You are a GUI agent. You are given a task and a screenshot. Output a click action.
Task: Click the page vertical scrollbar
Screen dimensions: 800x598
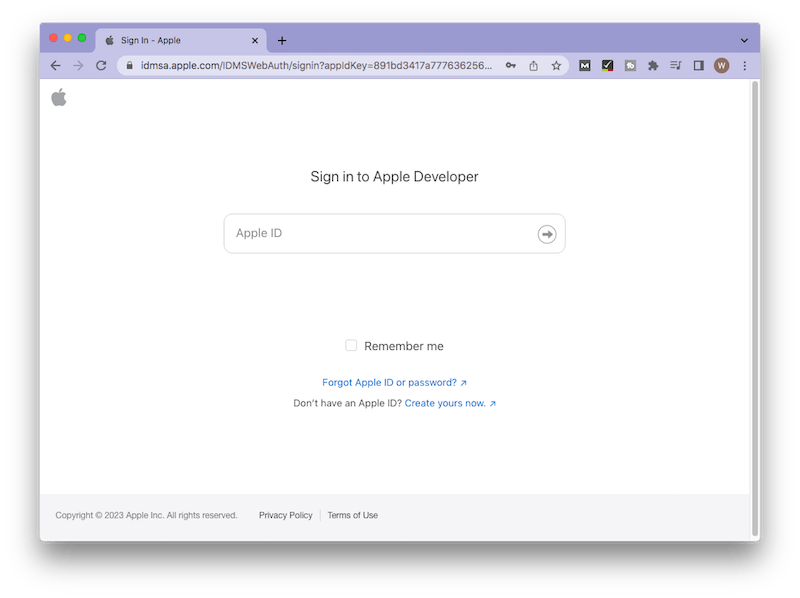tap(755, 308)
